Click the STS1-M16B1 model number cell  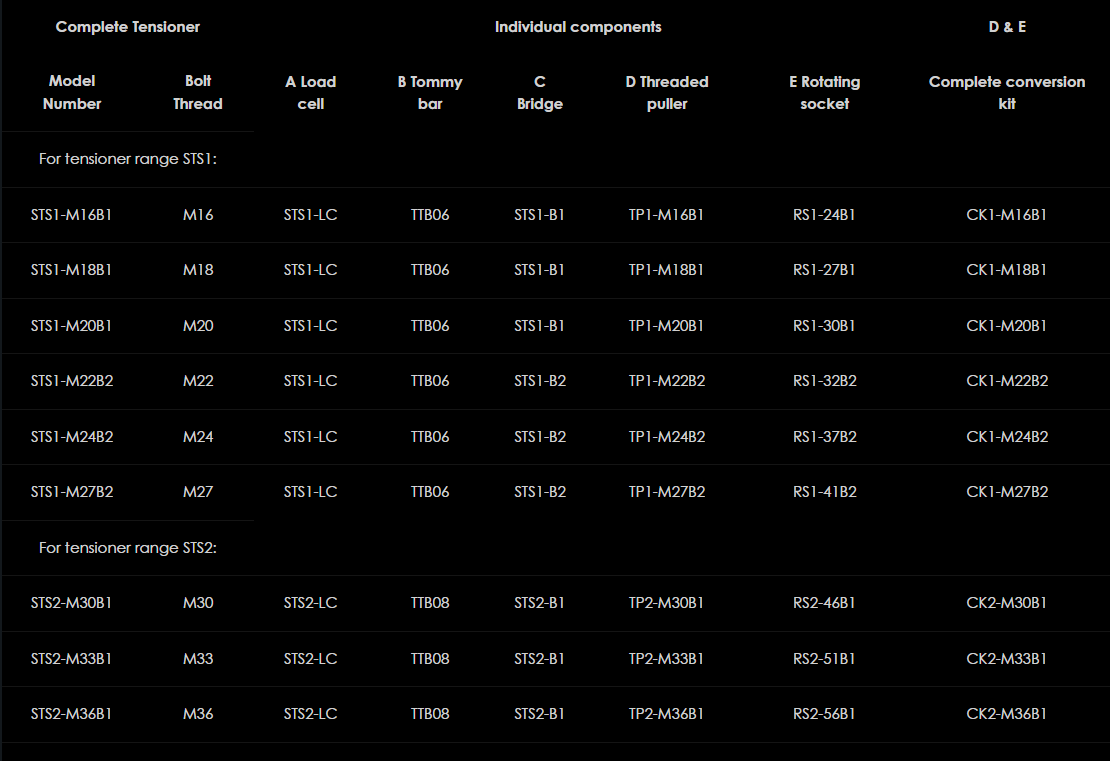click(x=71, y=215)
